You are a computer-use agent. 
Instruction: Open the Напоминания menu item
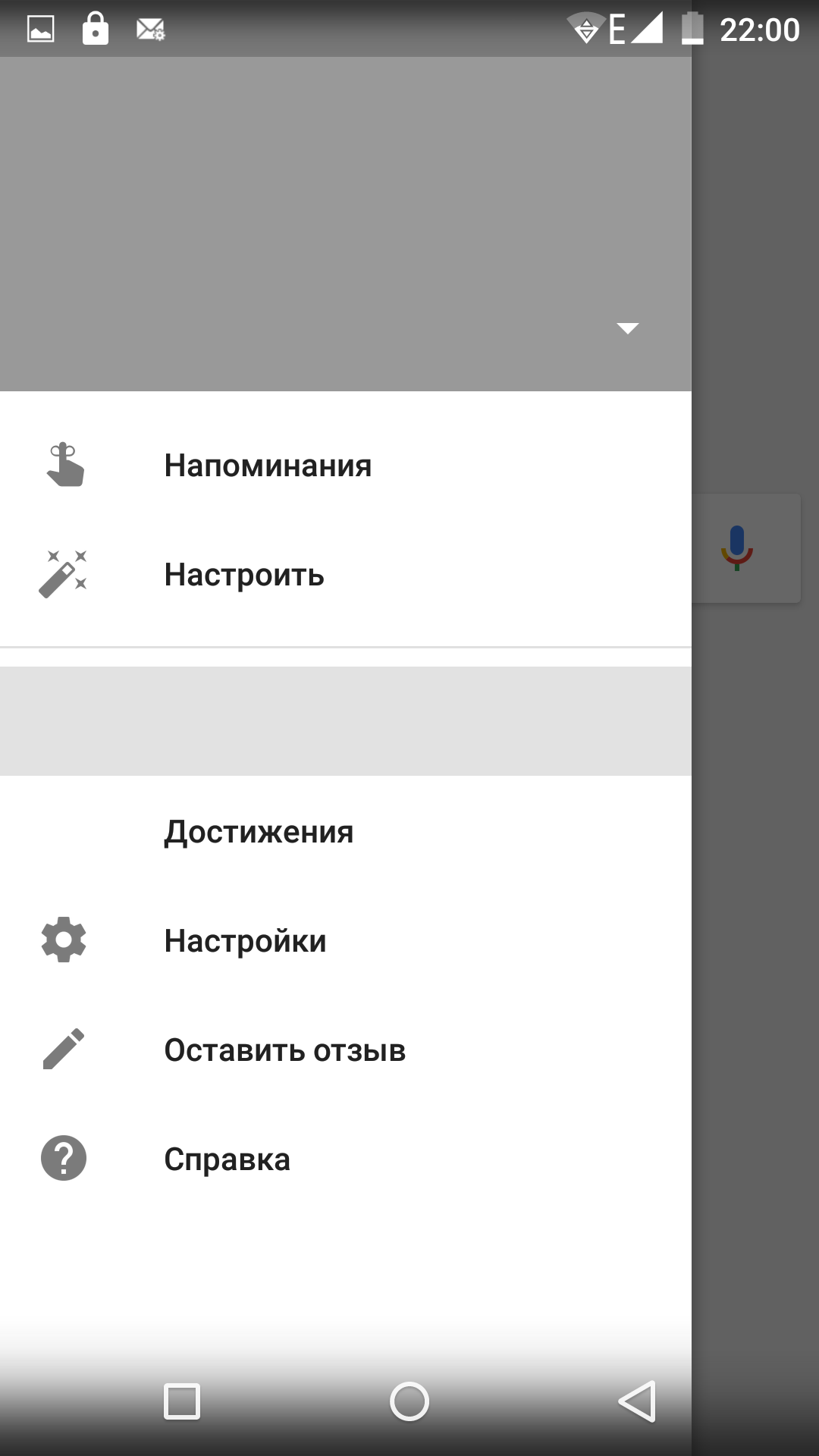click(346, 466)
